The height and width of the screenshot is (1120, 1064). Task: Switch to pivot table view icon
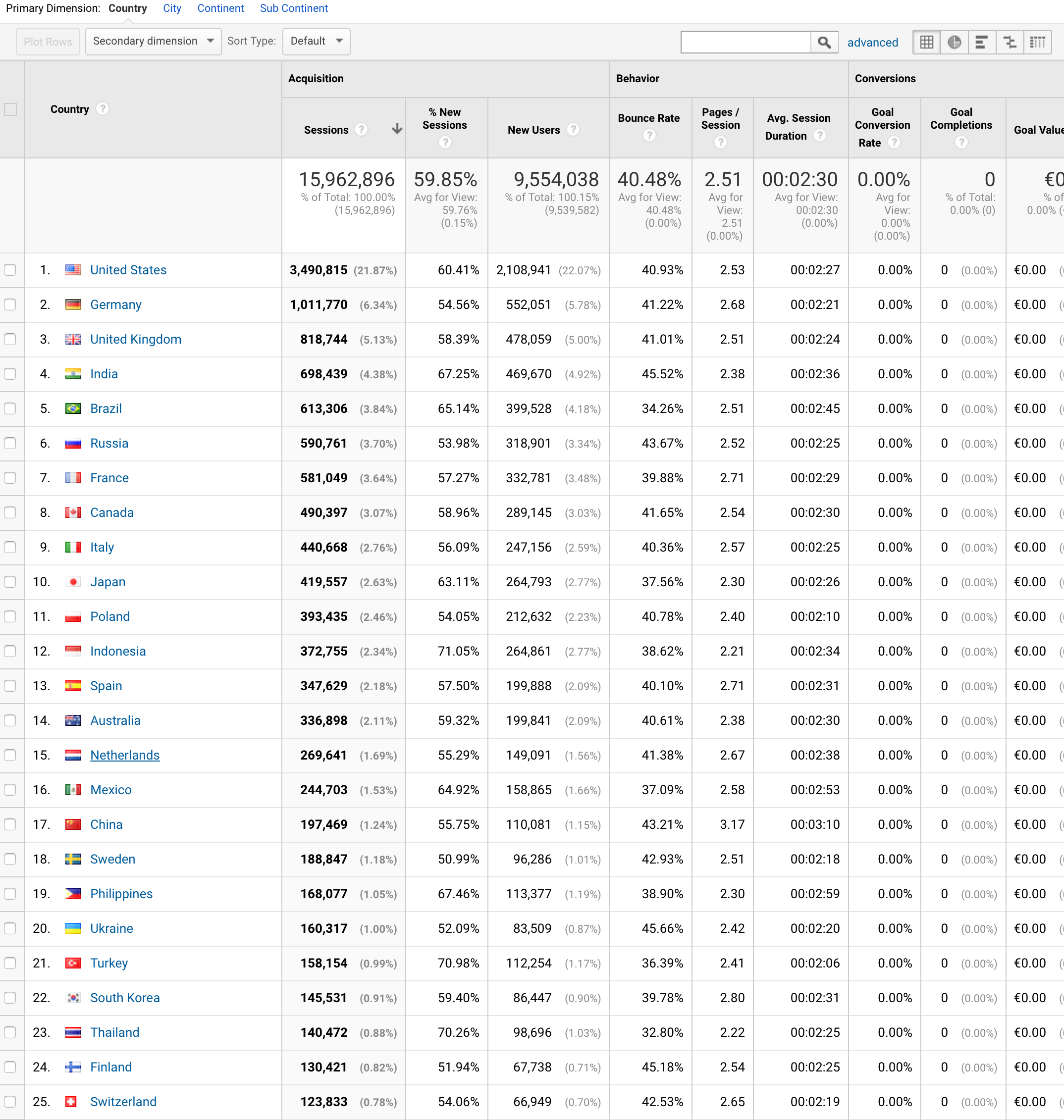pyautogui.click(x=1037, y=42)
